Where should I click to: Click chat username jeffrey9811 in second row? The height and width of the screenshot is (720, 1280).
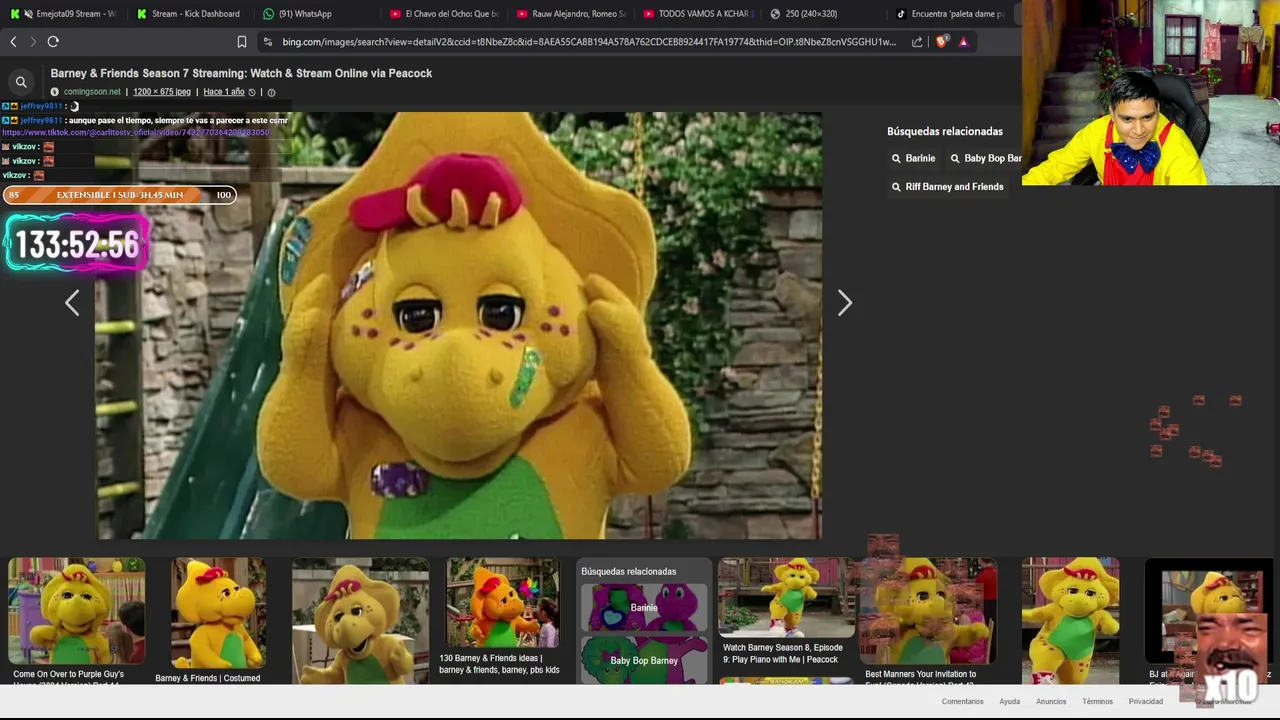click(41, 120)
